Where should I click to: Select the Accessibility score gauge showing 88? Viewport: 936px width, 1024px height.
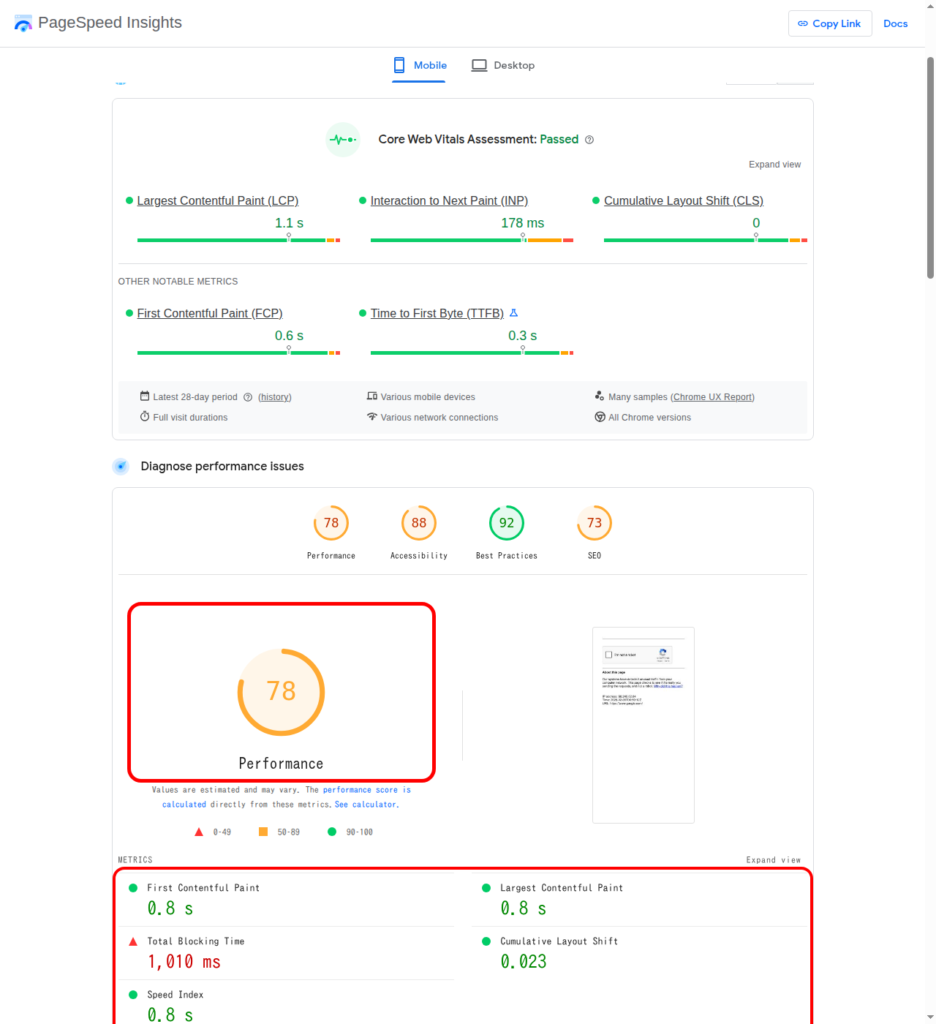(x=418, y=522)
